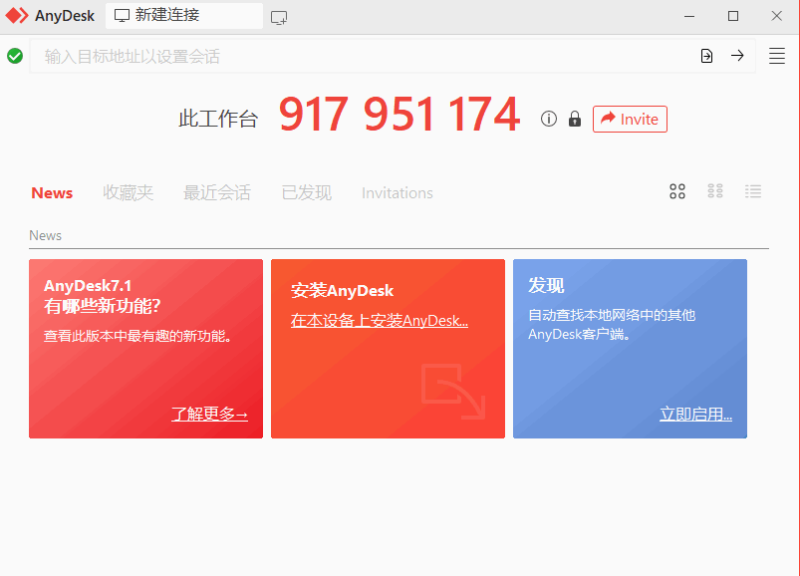
Task: Close the AnyDesk window
Action: (x=777, y=16)
